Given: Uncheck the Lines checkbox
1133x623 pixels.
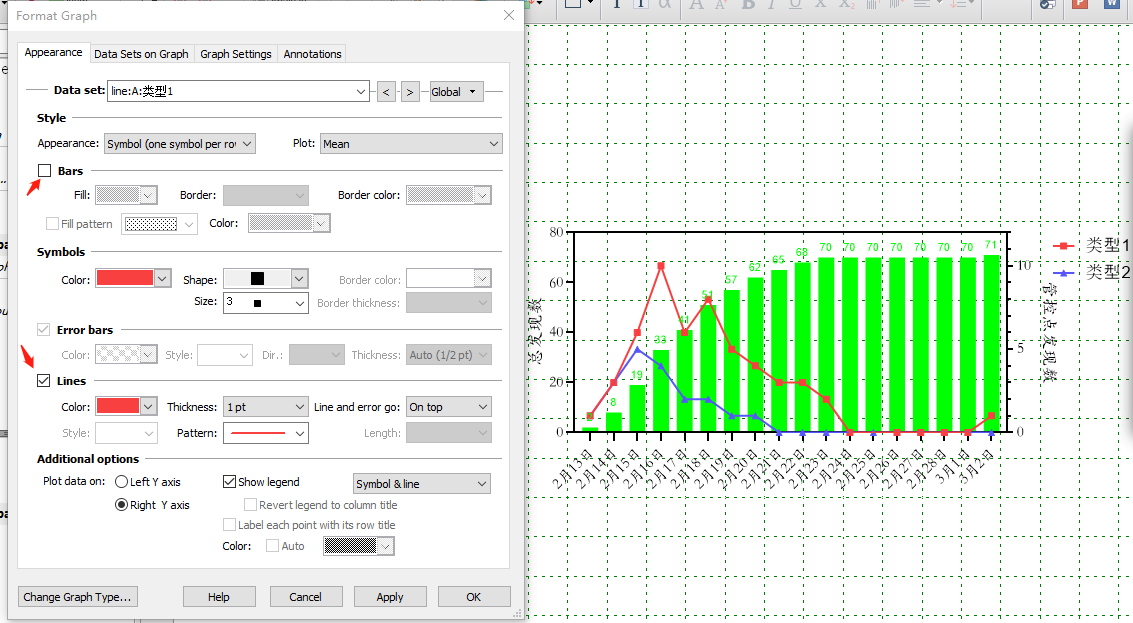Looking at the screenshot, I should click(x=44, y=381).
